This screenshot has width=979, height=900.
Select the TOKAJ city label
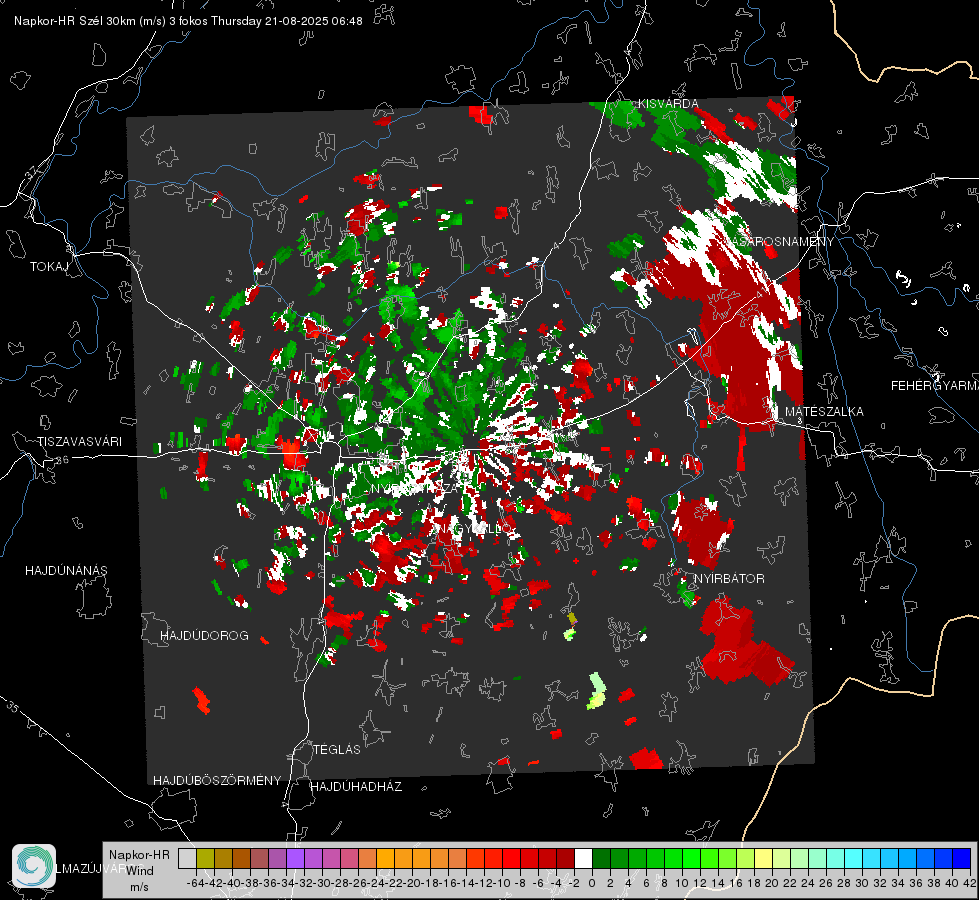[49, 267]
